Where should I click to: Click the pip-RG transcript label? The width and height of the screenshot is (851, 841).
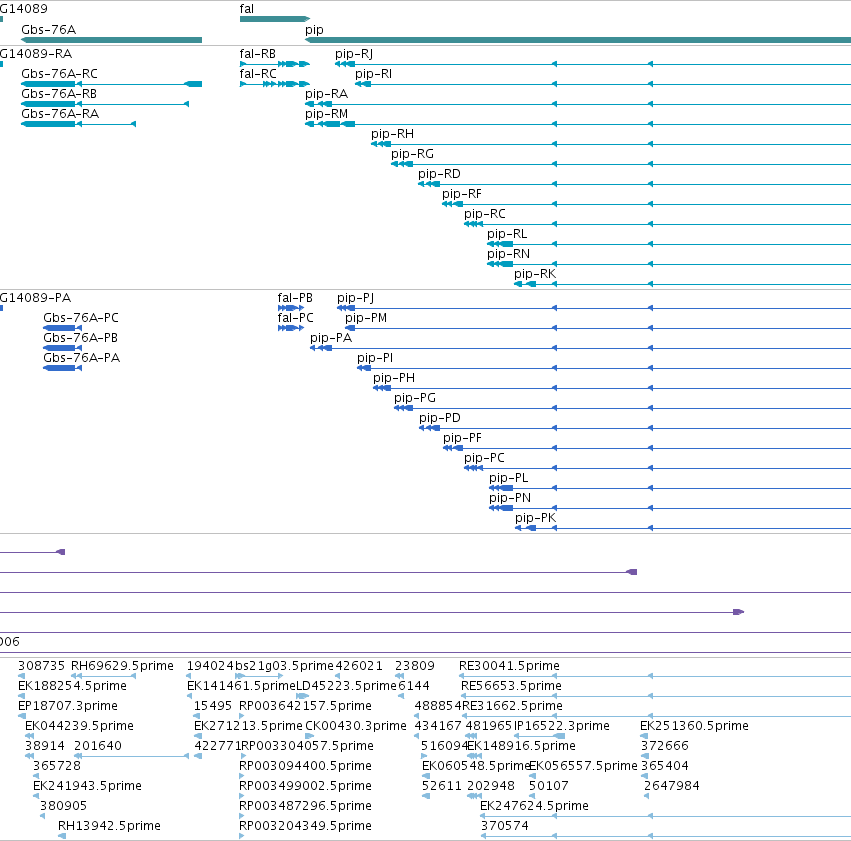(412, 154)
